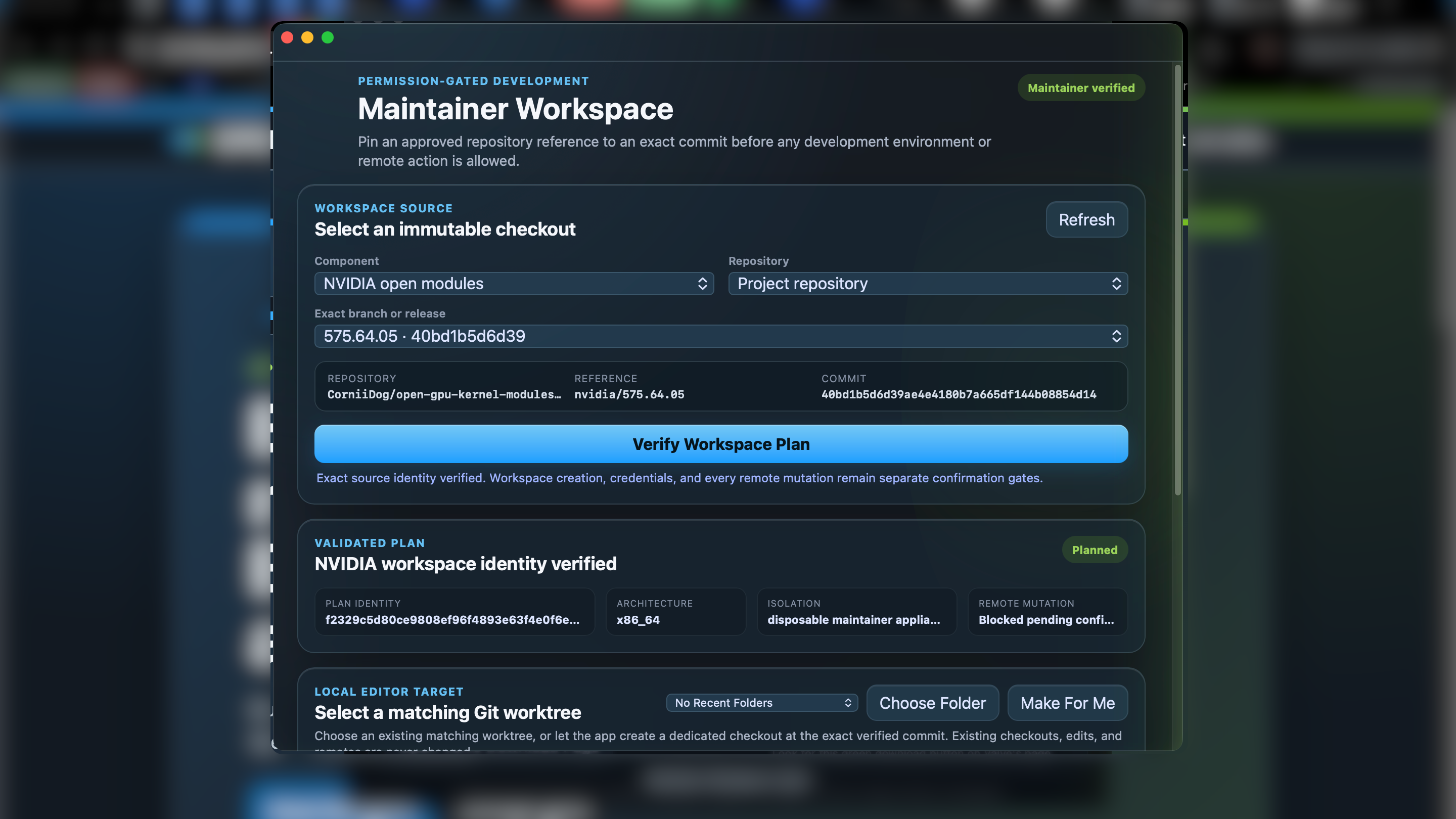The height and width of the screenshot is (819, 1456).
Task: Click the Exact source identity verified message
Action: [679, 478]
